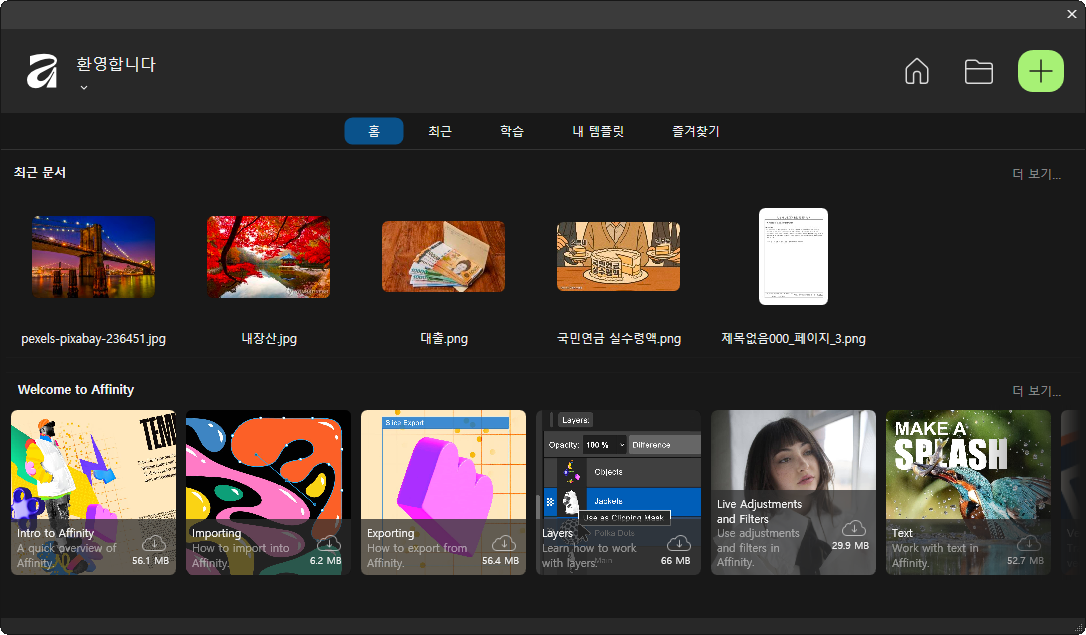Close the welcome window
Screen dimensions: 1086x635
[1071, 14]
